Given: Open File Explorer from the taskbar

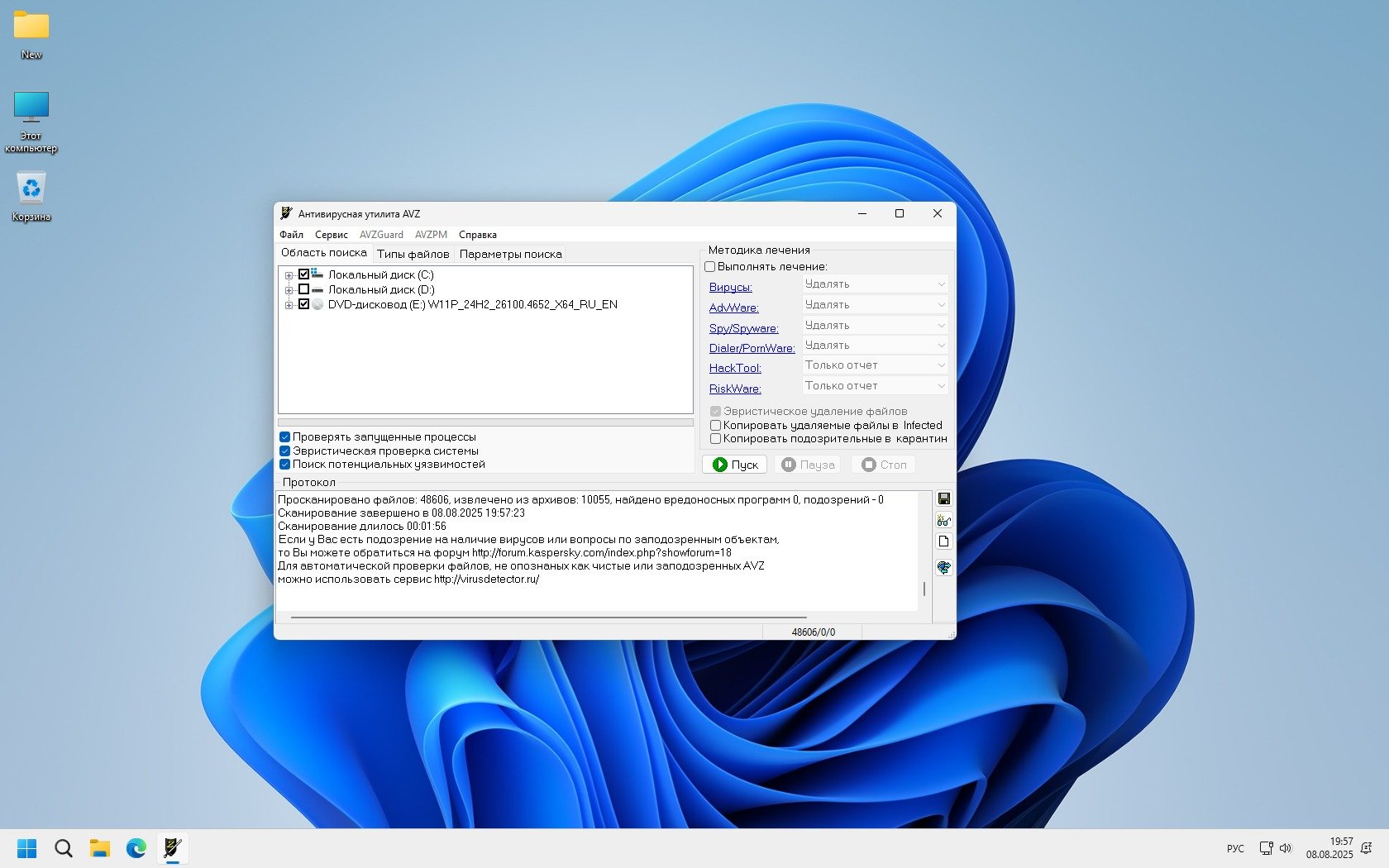Looking at the screenshot, I should click(100, 848).
